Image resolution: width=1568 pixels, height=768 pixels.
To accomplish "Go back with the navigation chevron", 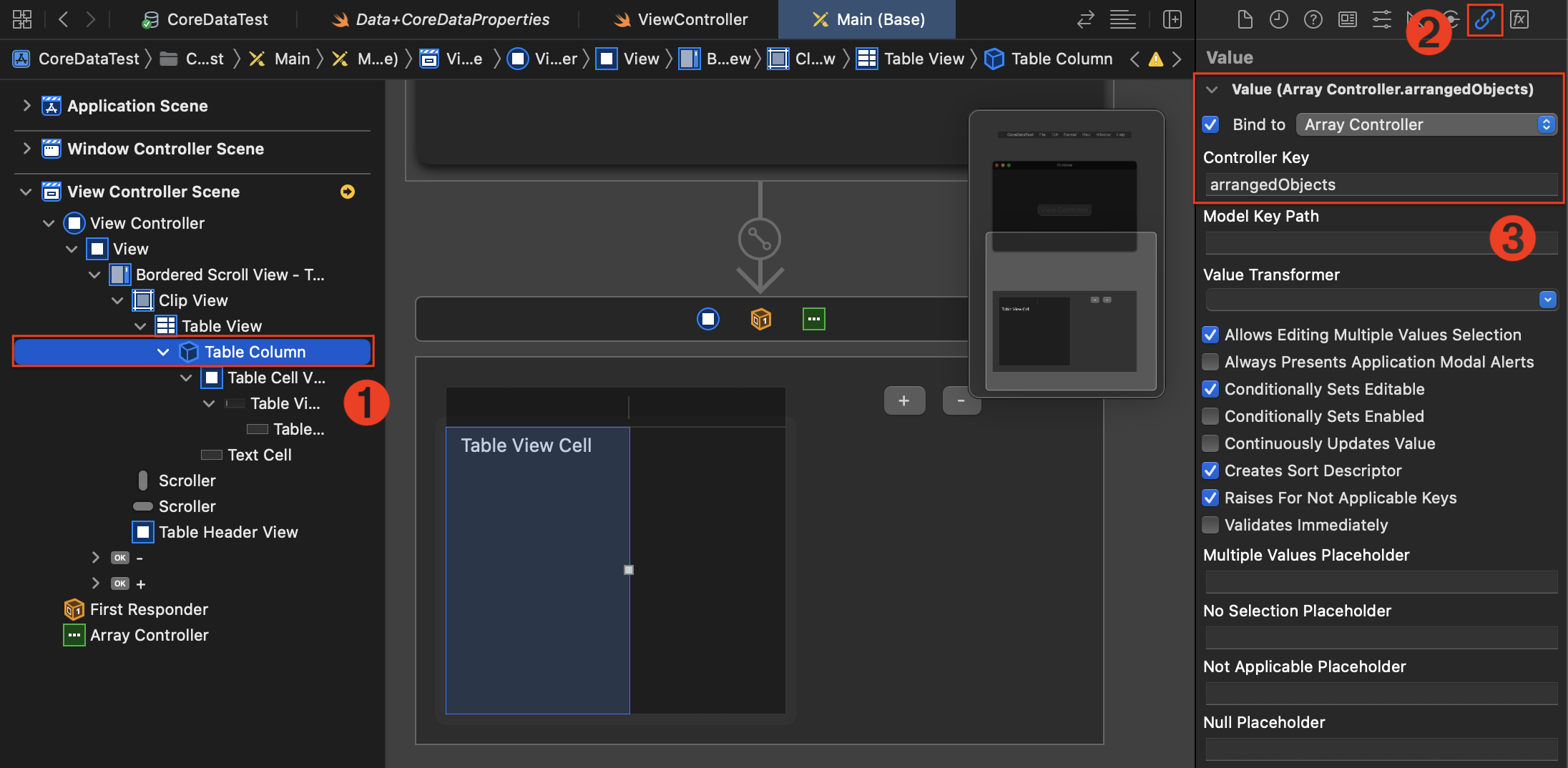I will 63,19.
